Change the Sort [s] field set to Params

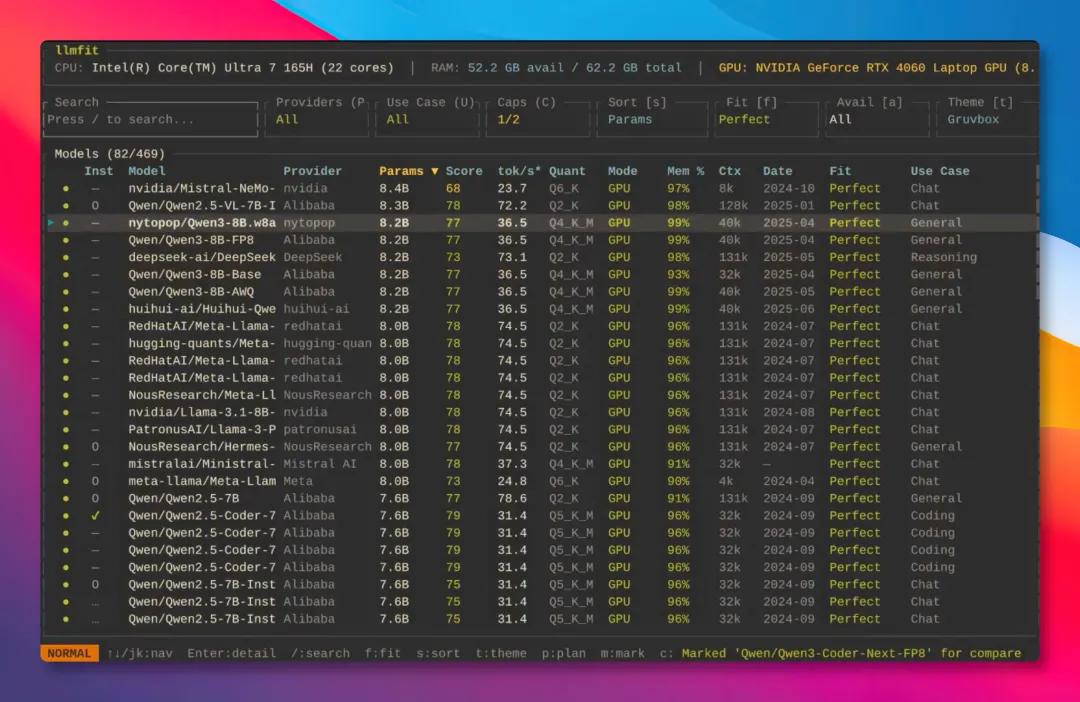tap(652, 119)
